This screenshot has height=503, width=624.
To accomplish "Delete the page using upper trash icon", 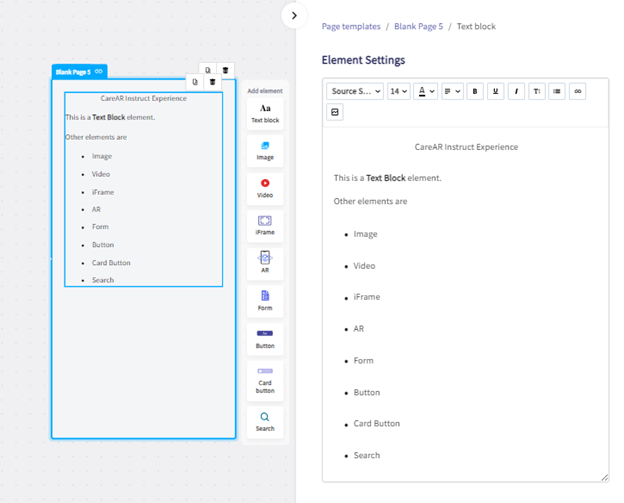I will pyautogui.click(x=225, y=70).
